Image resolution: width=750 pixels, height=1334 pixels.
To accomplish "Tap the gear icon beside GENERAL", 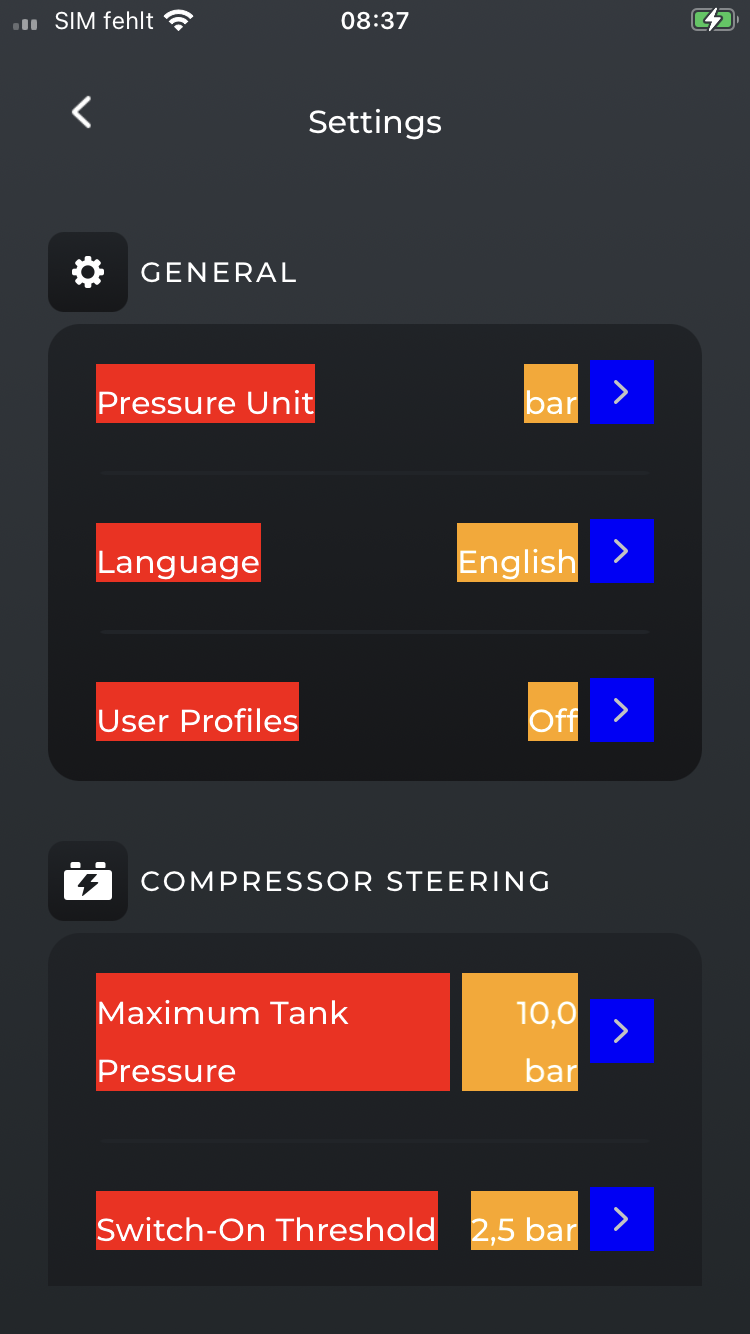I will [88, 271].
